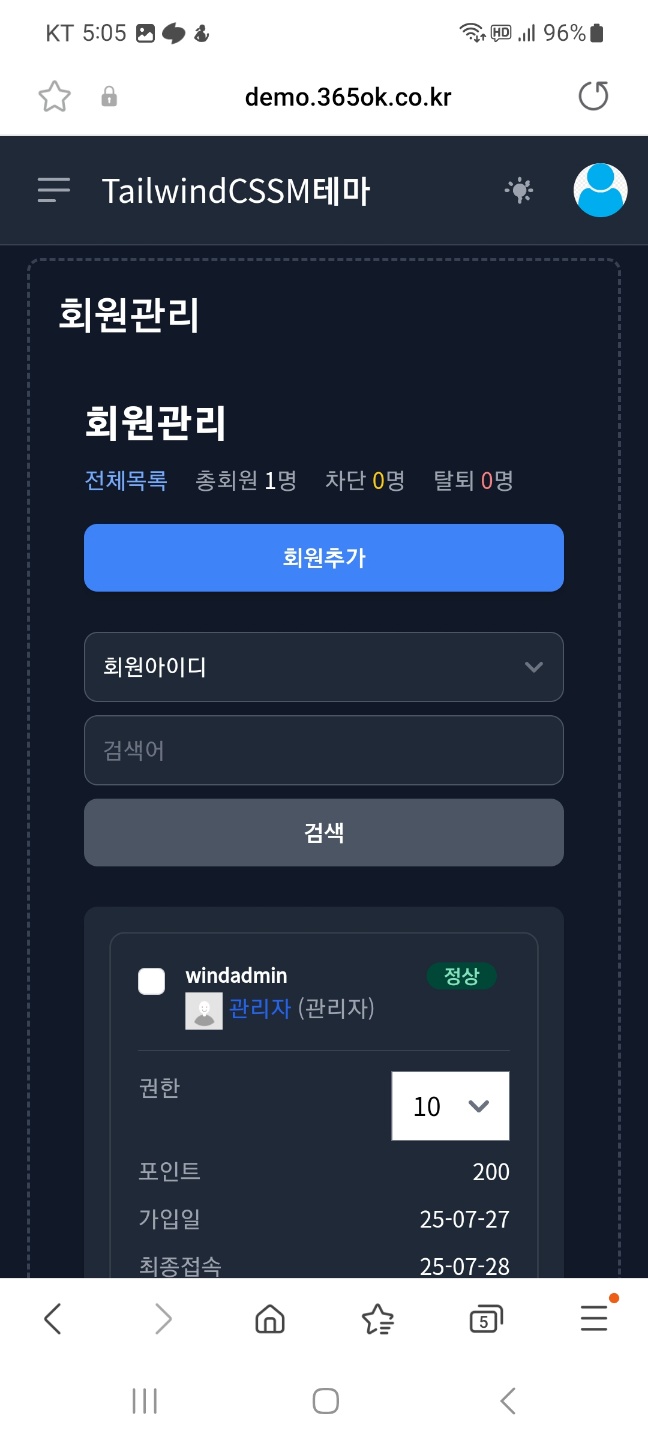Screen dimensions: 648x1440
Task: Tap the home icon in the browser toolbar
Action: 268,1318
